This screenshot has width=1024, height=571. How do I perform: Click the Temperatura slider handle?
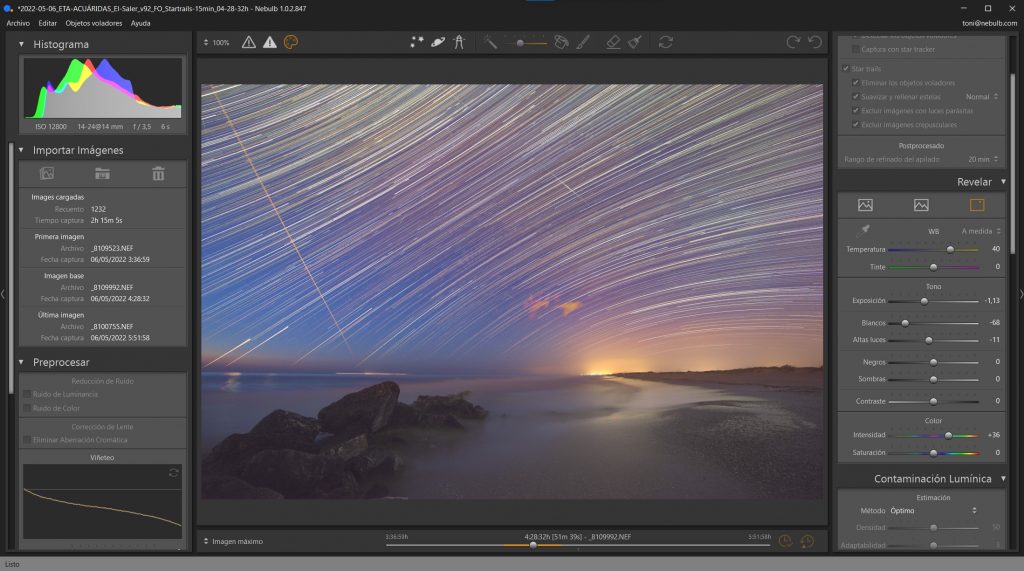[x=949, y=249]
